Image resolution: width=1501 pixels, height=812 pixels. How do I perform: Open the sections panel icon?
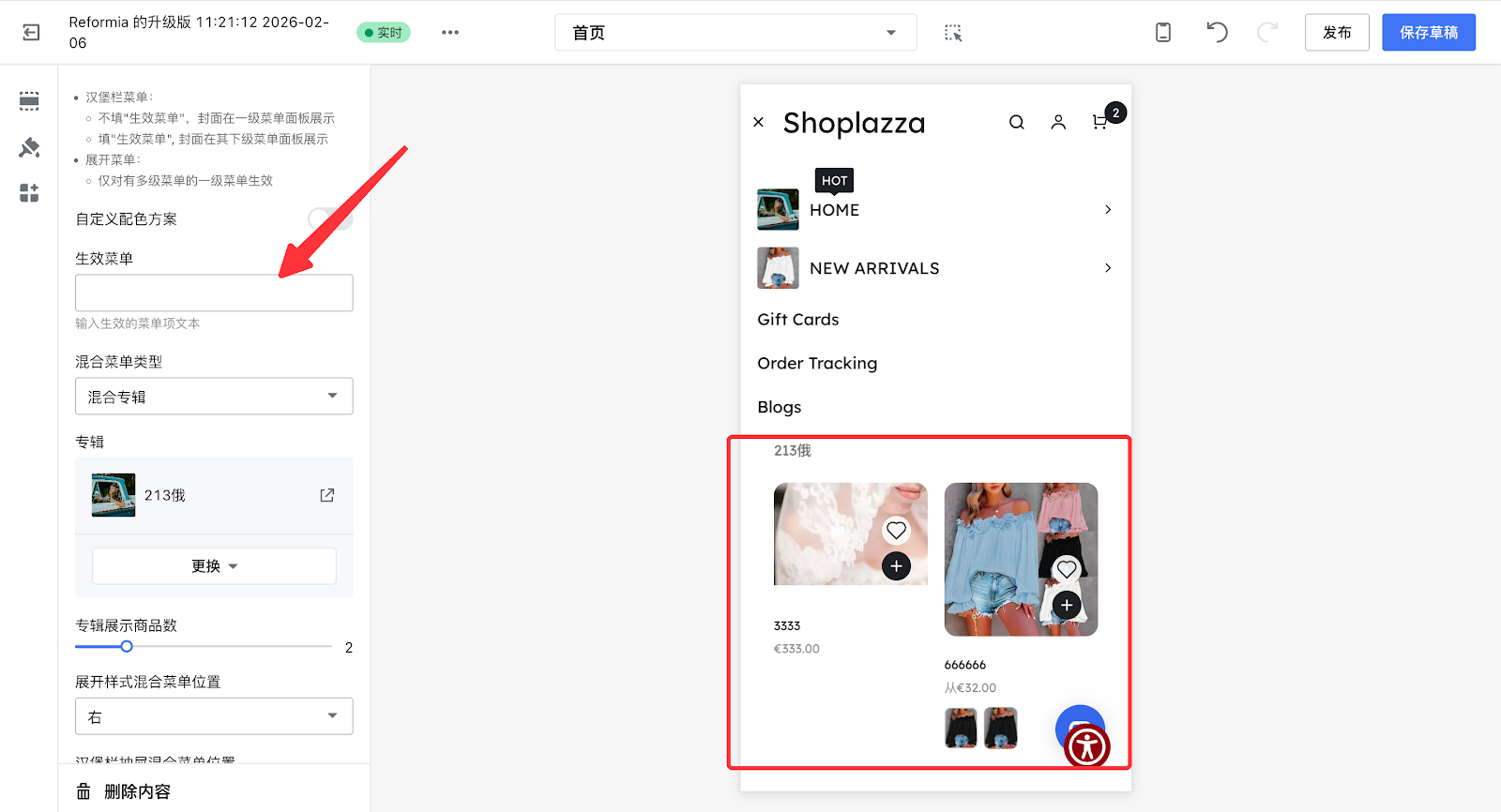coord(29,101)
